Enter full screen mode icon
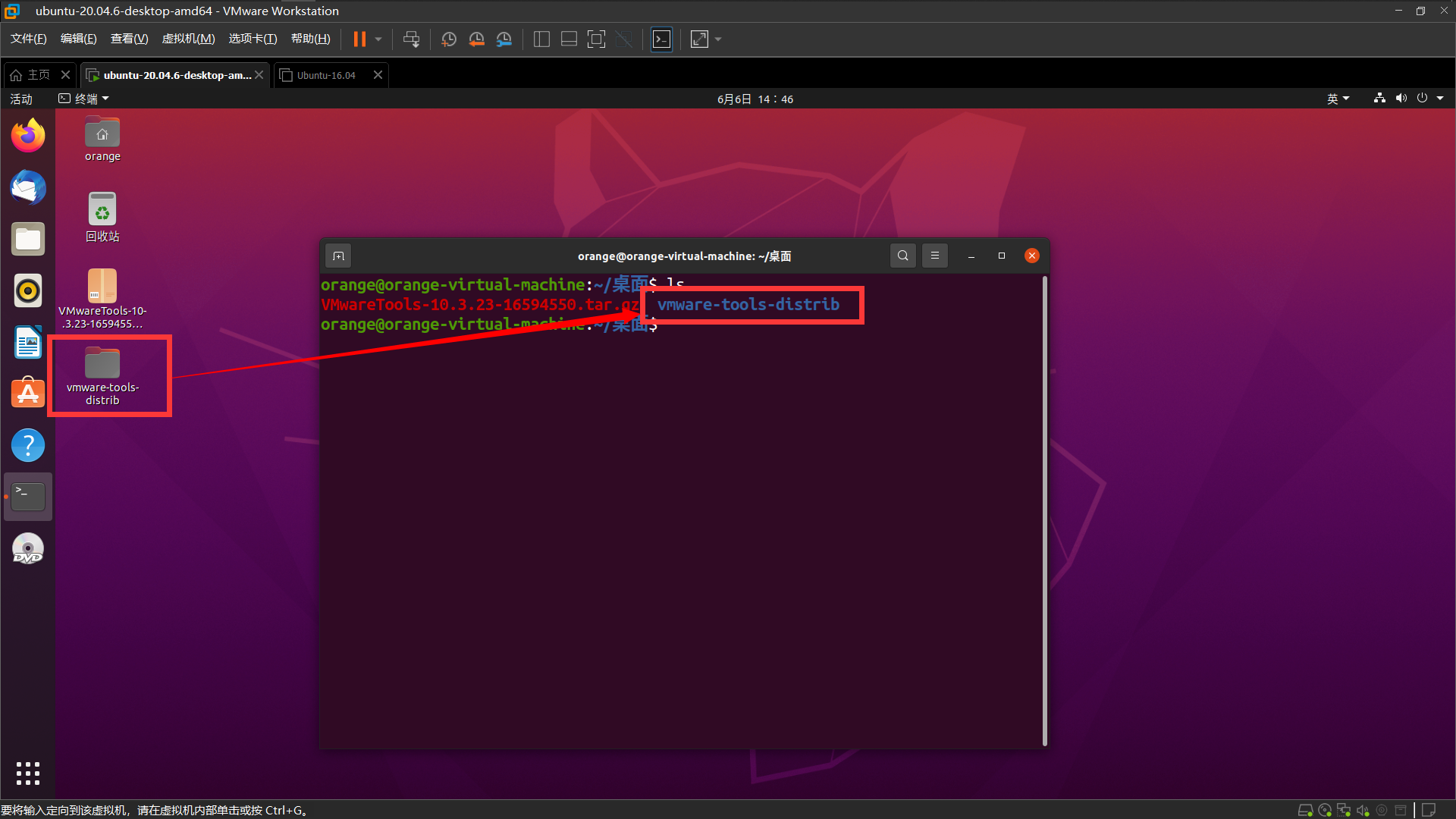The width and height of the screenshot is (1456, 819). click(596, 39)
